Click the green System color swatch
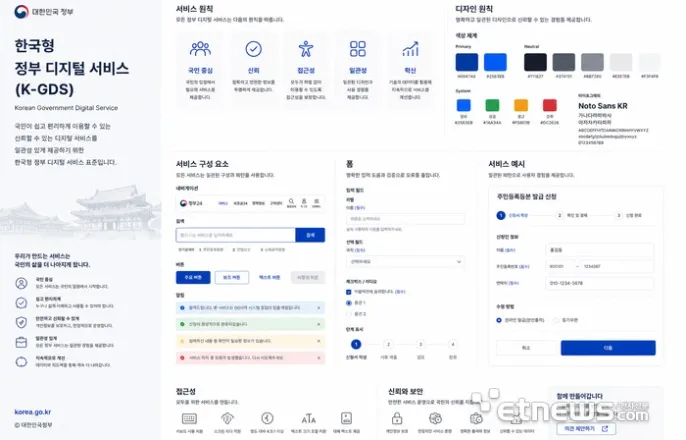 [492, 105]
